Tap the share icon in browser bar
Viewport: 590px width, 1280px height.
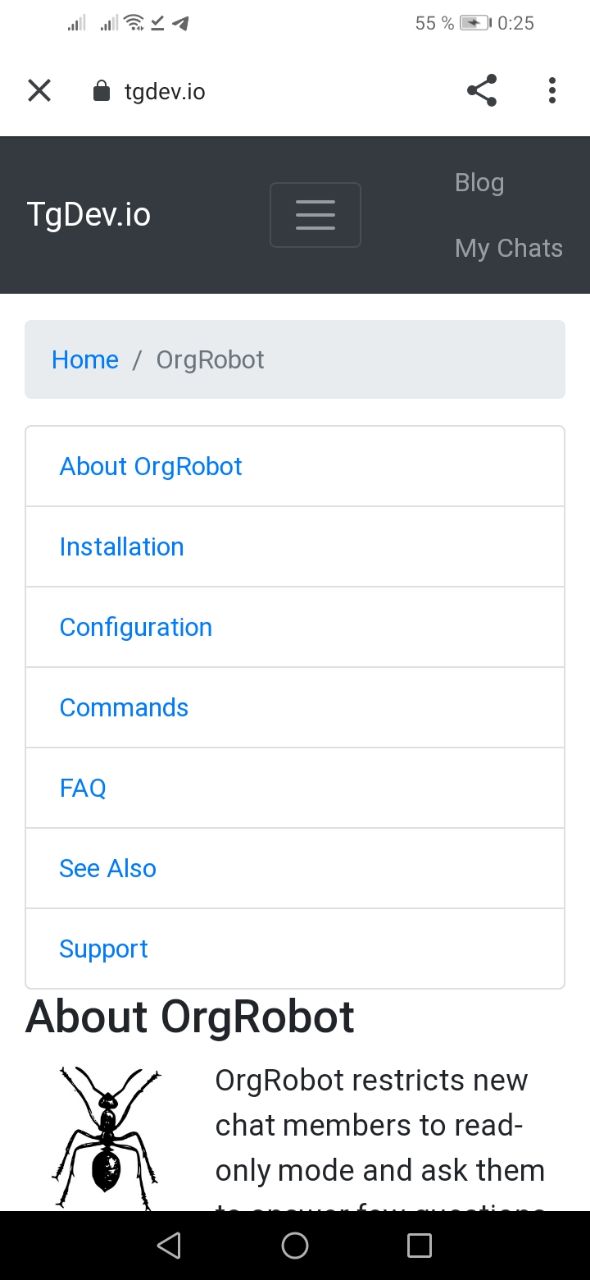pos(482,91)
